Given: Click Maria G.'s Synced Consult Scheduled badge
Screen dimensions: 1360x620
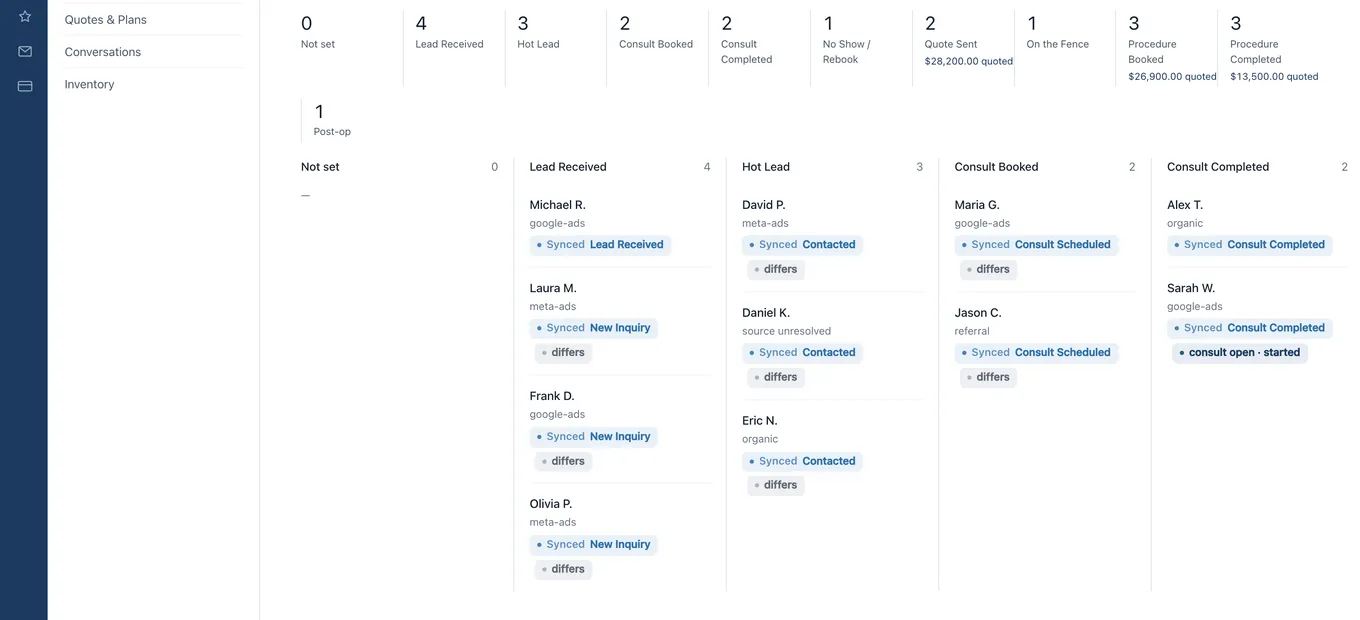Looking at the screenshot, I should pos(1036,244).
